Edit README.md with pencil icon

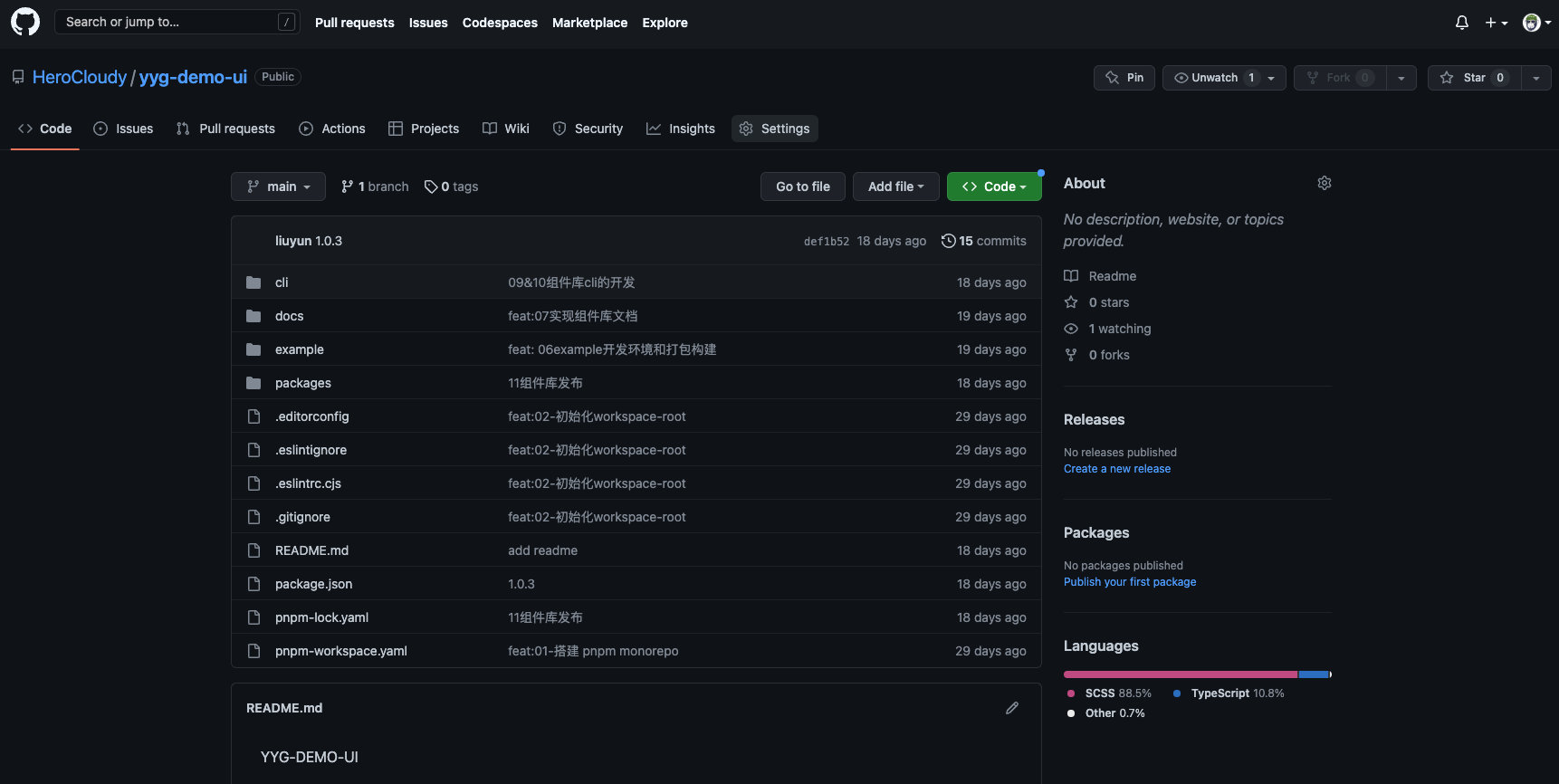click(x=1012, y=708)
